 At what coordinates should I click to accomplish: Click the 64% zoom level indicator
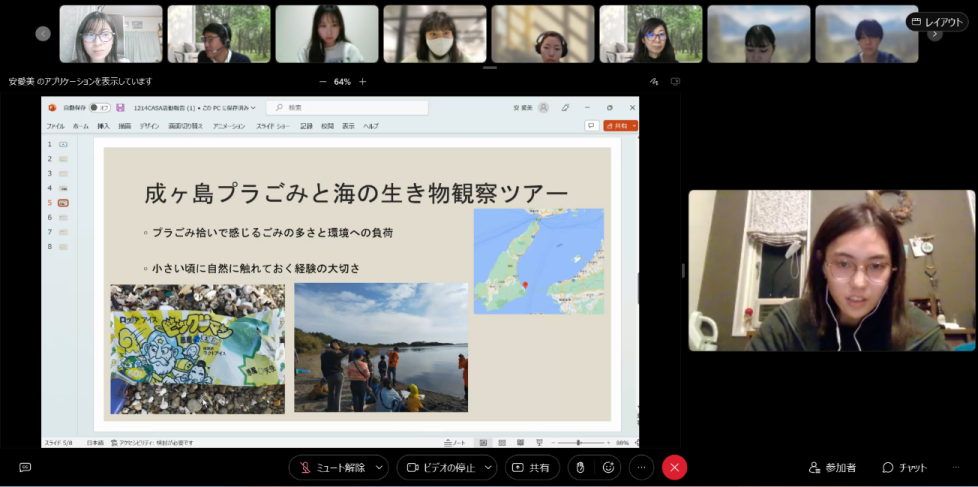tap(342, 82)
